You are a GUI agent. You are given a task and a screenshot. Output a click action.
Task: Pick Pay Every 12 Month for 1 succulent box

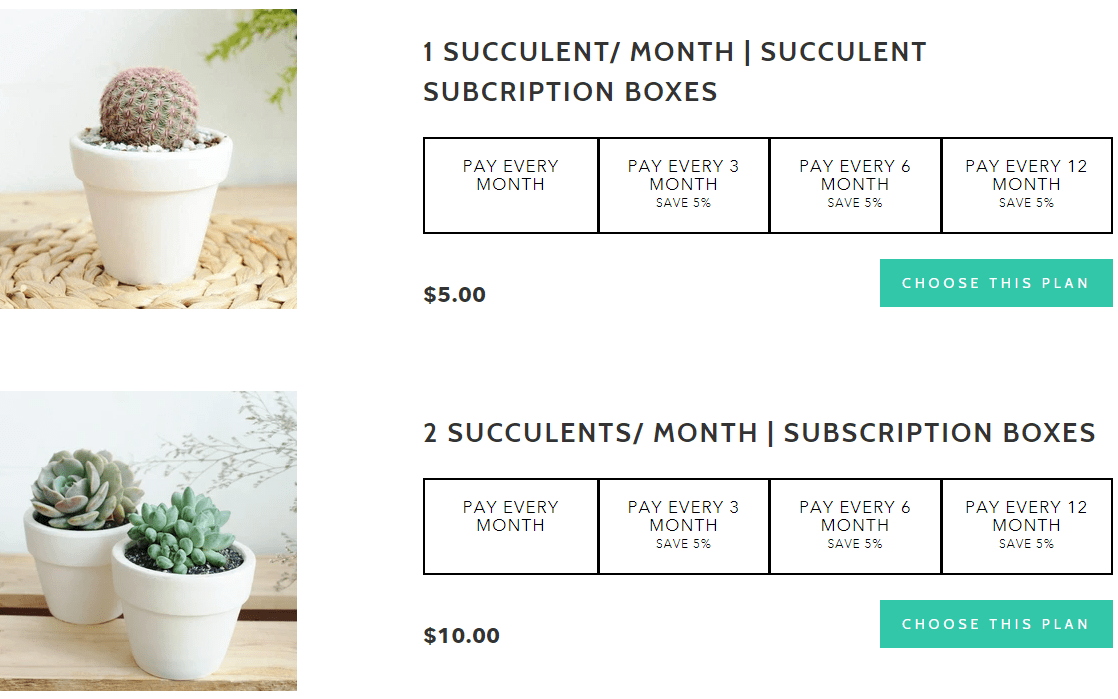1026,185
